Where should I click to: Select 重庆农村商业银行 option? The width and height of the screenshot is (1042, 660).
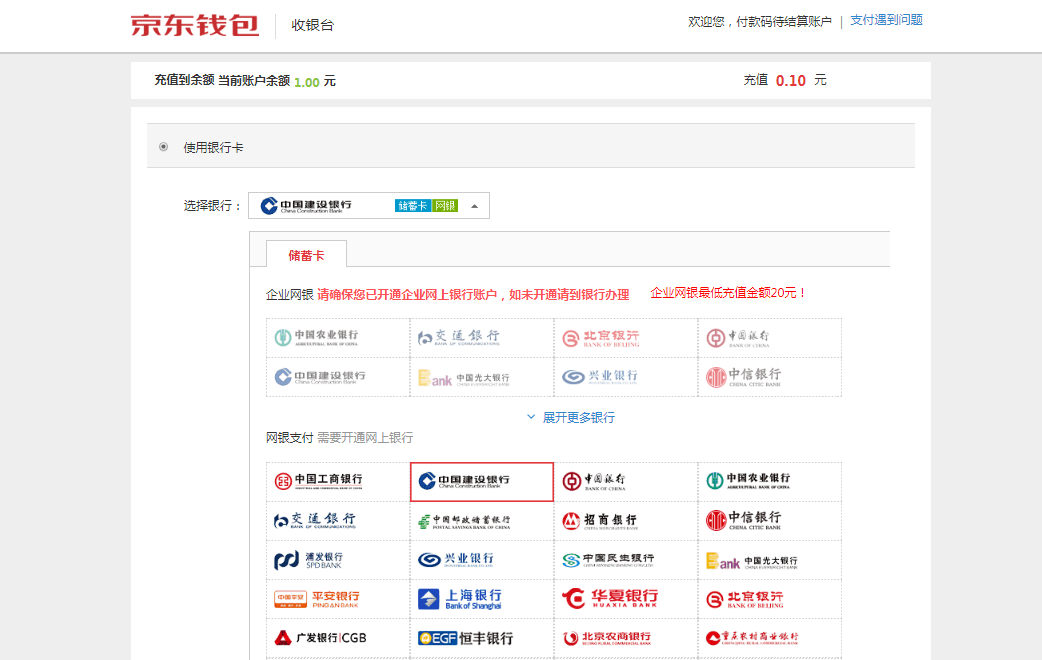(770, 638)
